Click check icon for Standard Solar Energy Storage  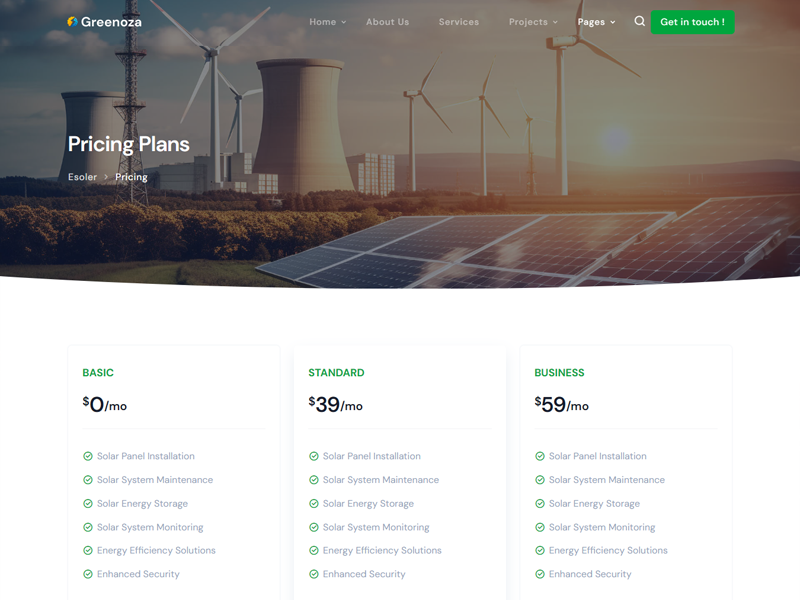(x=314, y=504)
